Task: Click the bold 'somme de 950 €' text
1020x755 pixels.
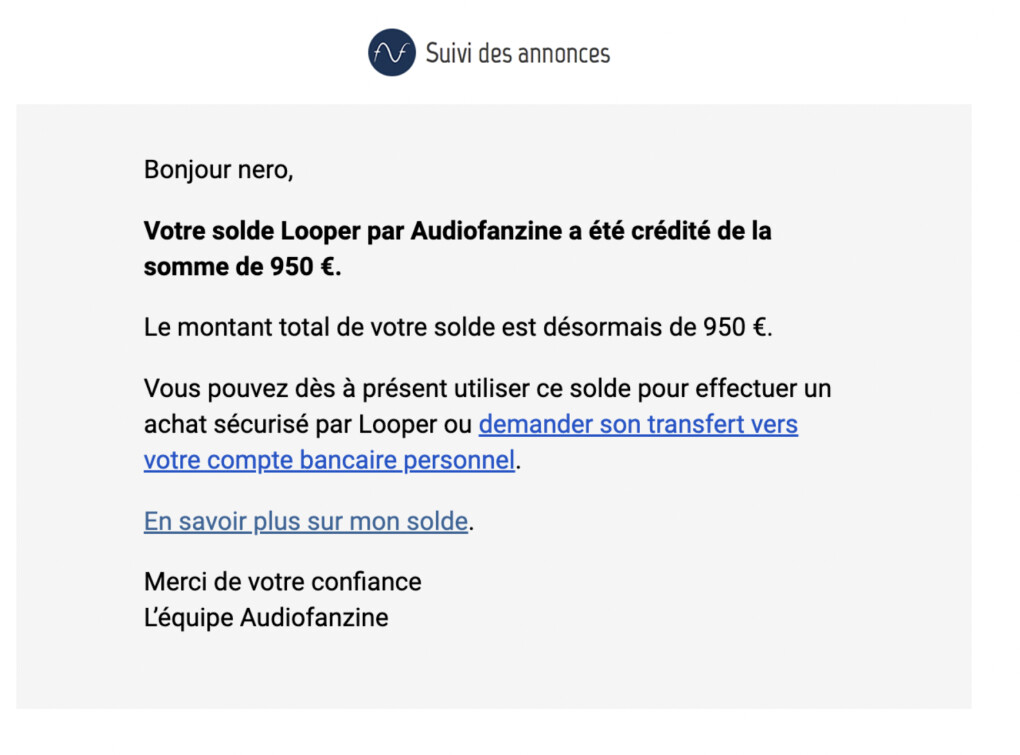Action: coord(240,268)
